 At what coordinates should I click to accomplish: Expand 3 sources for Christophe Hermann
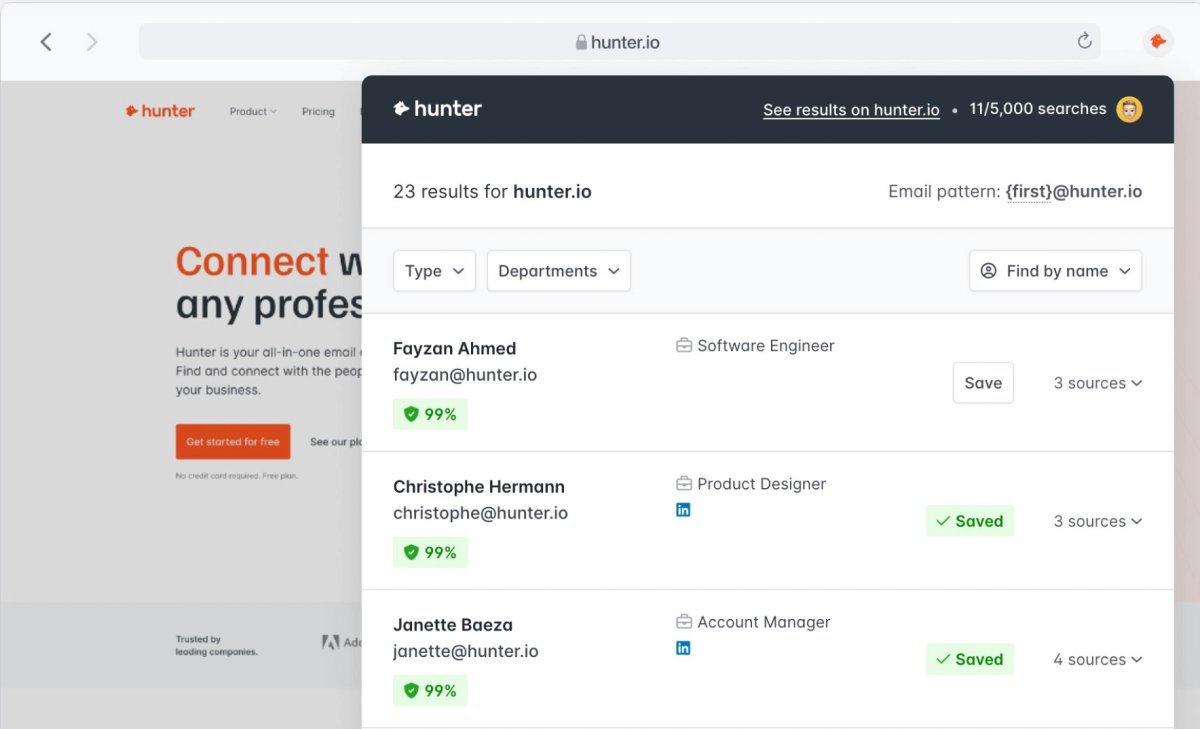(1098, 521)
